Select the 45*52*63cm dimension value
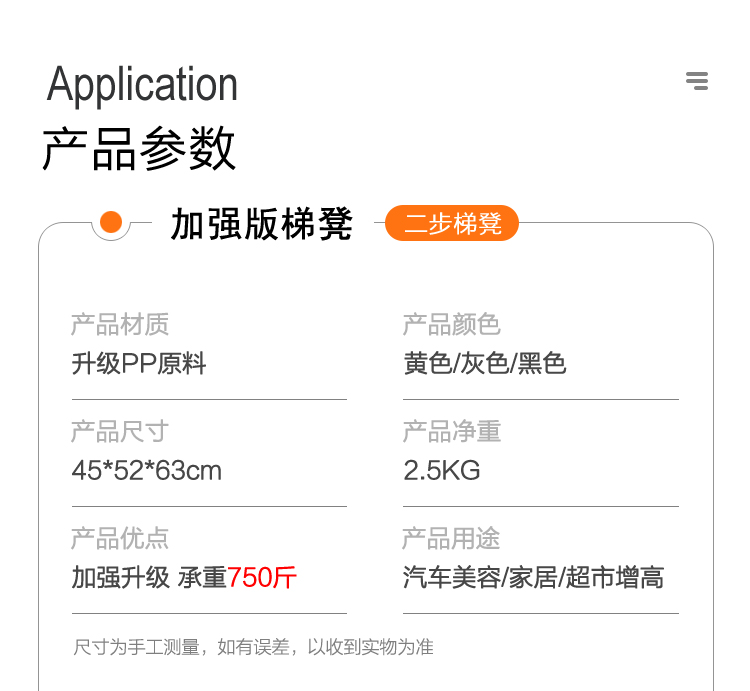Screen dimensions: 750x691 [x=147, y=470]
